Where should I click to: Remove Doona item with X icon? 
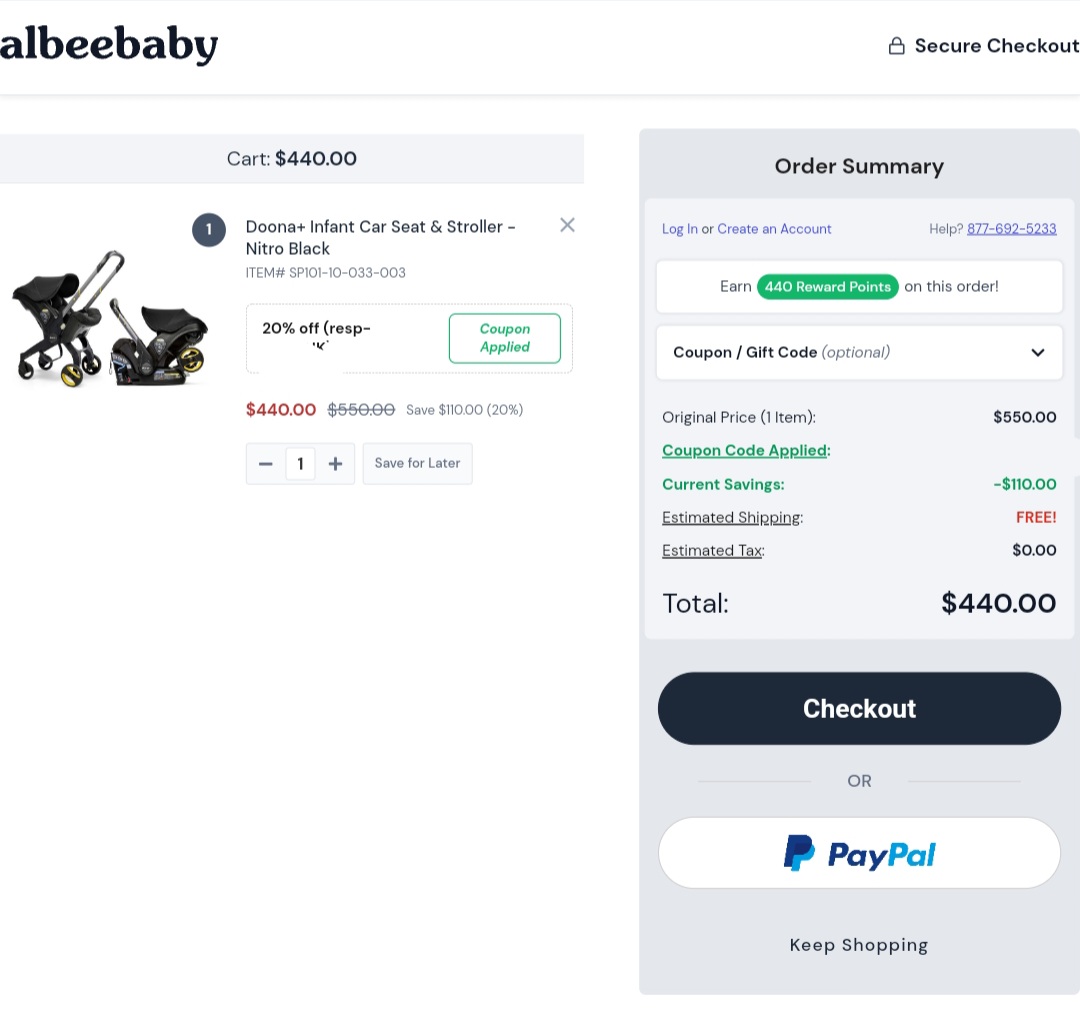(x=567, y=225)
